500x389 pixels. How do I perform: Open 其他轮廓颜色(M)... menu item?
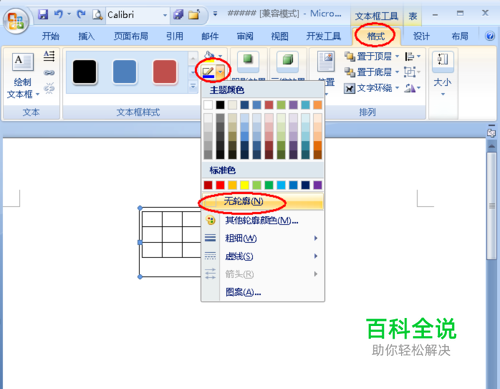[x=263, y=220]
